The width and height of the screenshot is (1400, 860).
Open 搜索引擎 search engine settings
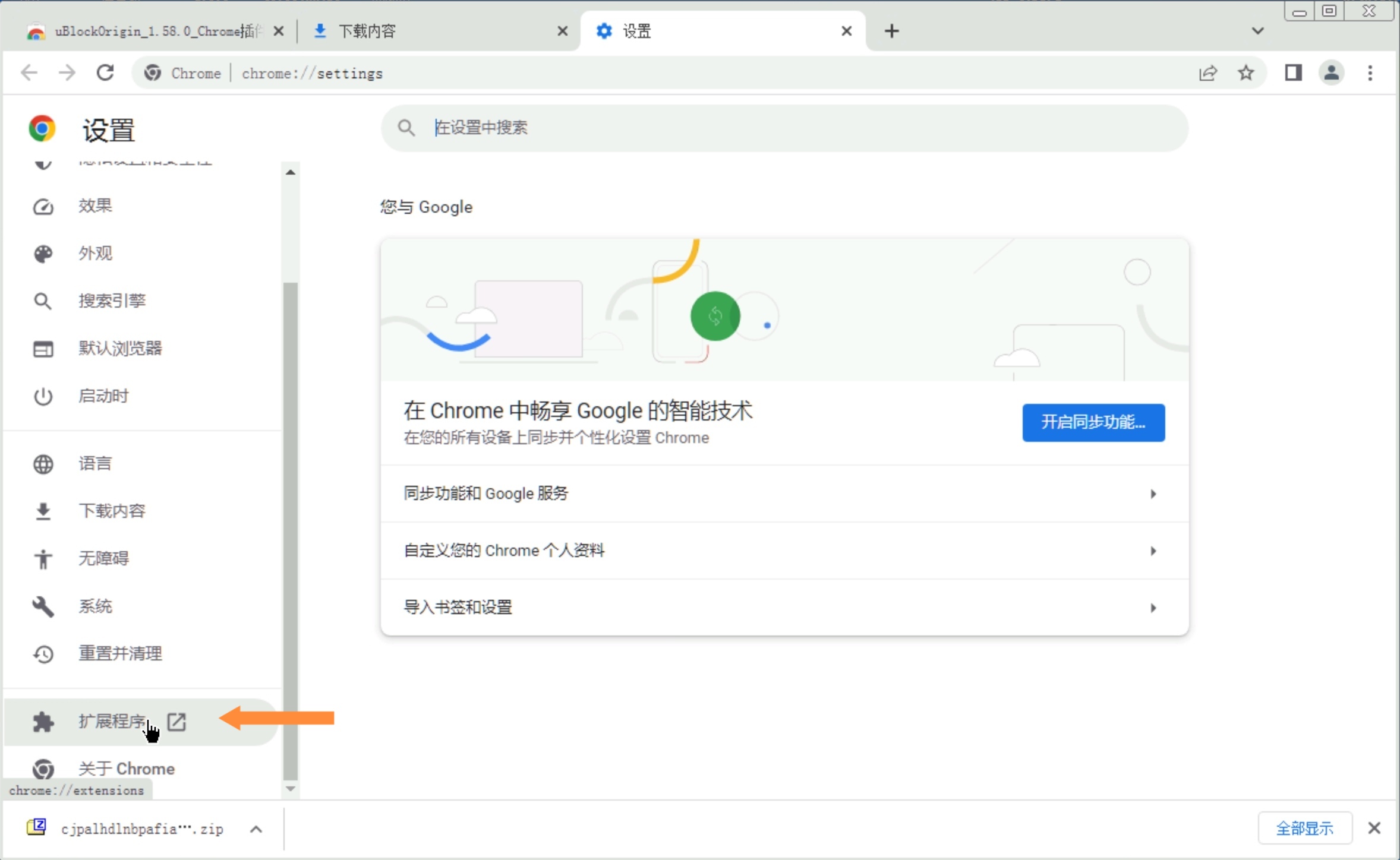(x=112, y=301)
